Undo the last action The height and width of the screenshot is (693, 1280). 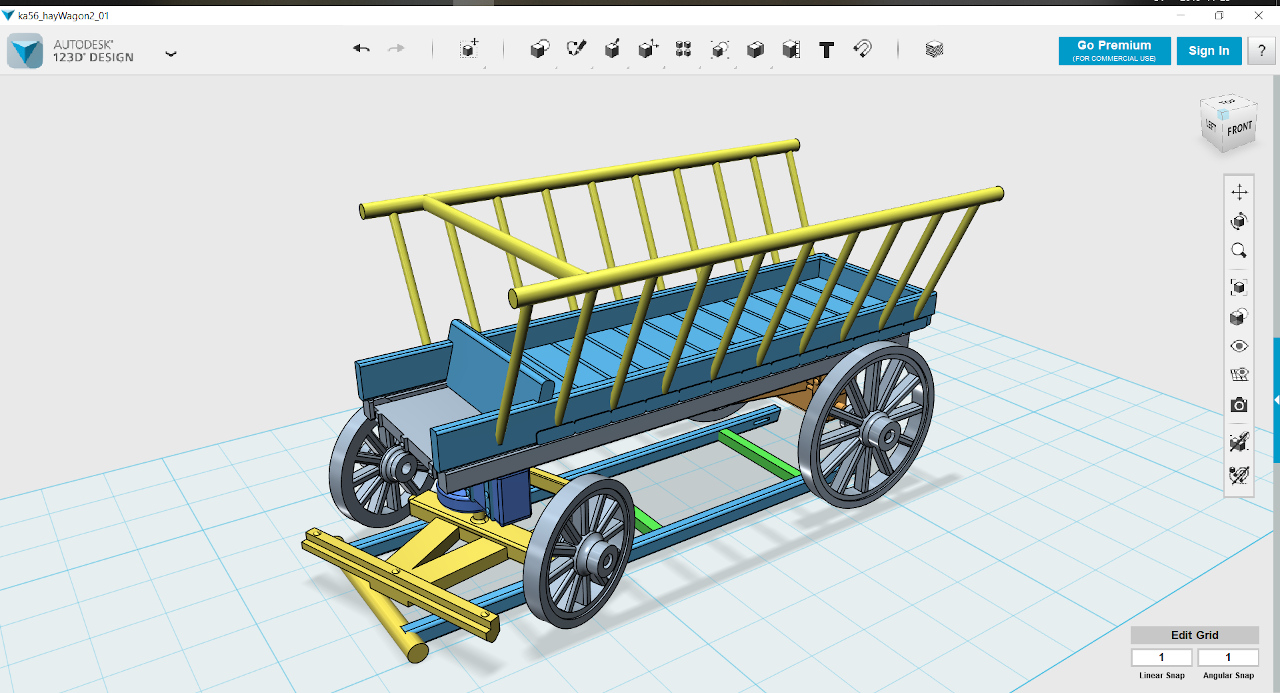tap(362, 49)
